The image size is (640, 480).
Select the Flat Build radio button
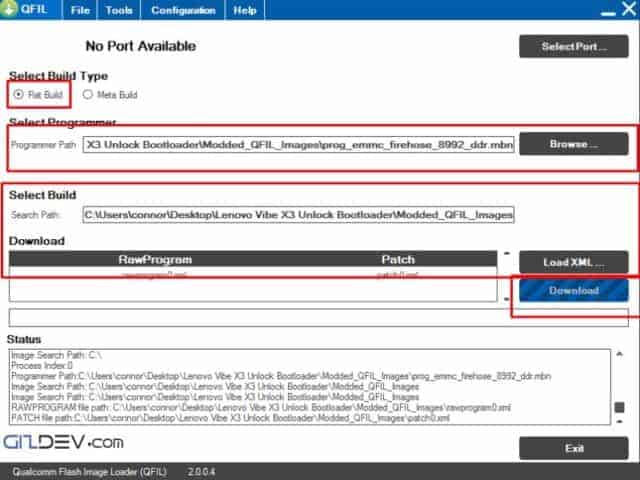19,94
